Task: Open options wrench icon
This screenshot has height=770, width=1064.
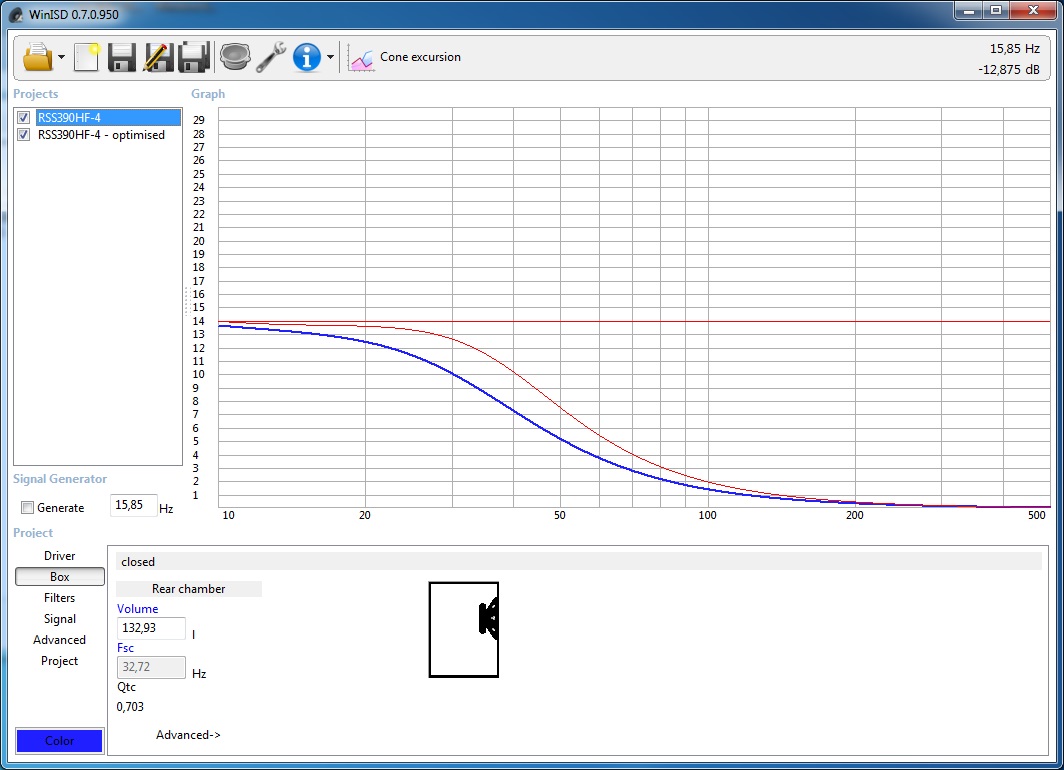Action: click(x=271, y=57)
